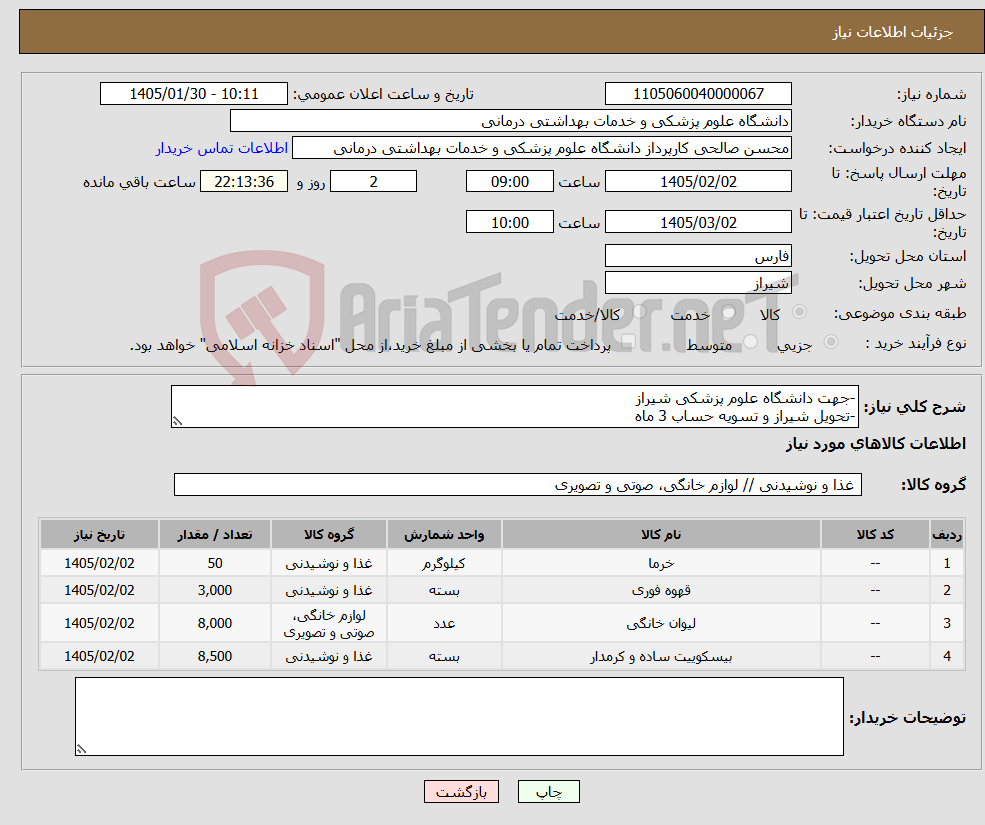The height and width of the screenshot is (825, 985).
Task: Click the resize handle of buyer notes box
Action: (81, 749)
